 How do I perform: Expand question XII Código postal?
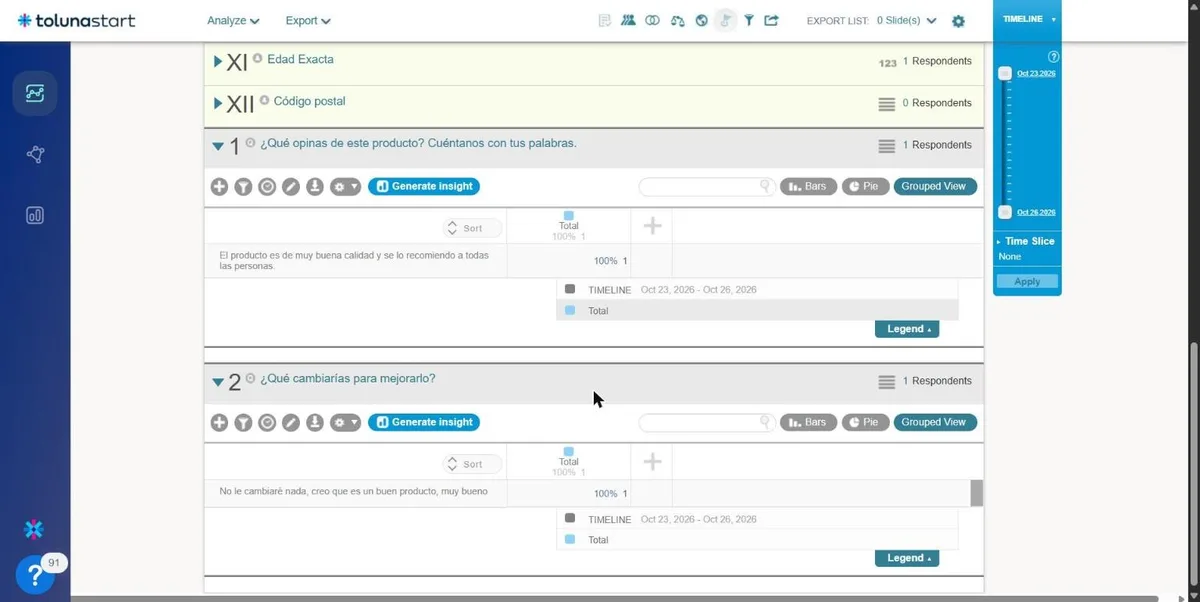pyautogui.click(x=218, y=104)
